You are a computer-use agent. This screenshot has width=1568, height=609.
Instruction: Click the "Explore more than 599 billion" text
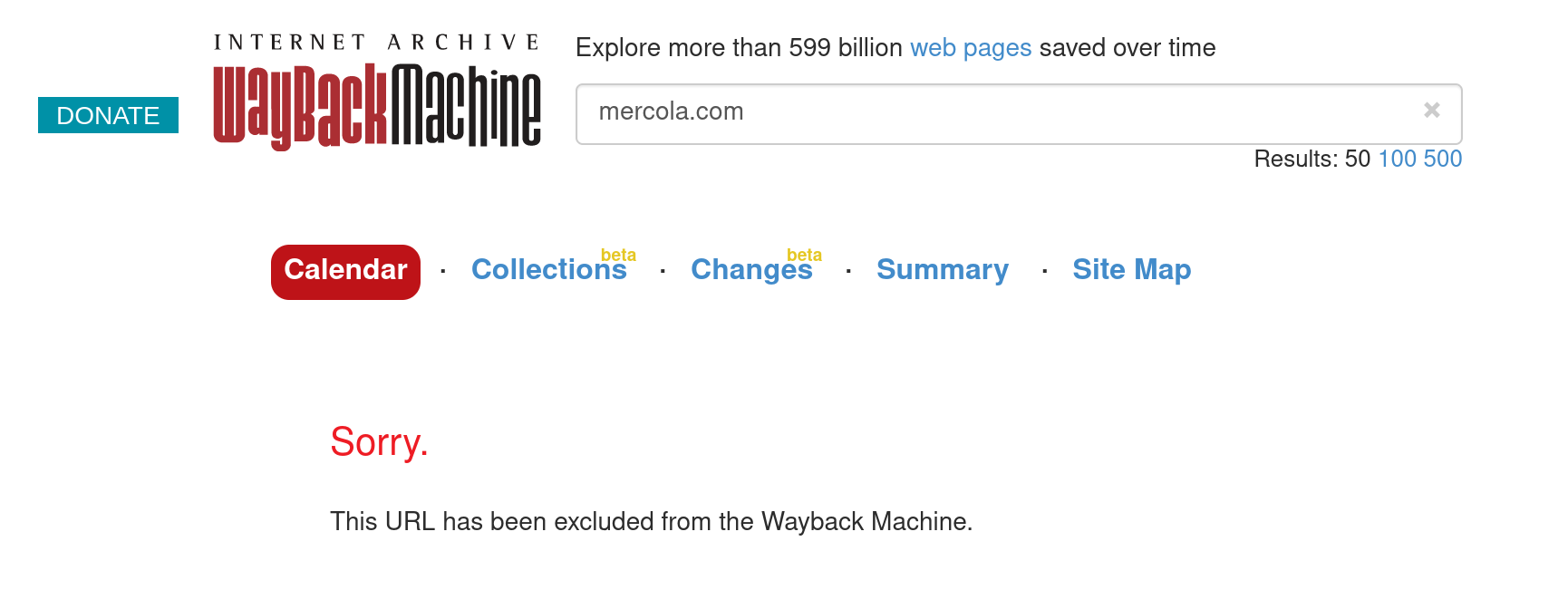739,48
